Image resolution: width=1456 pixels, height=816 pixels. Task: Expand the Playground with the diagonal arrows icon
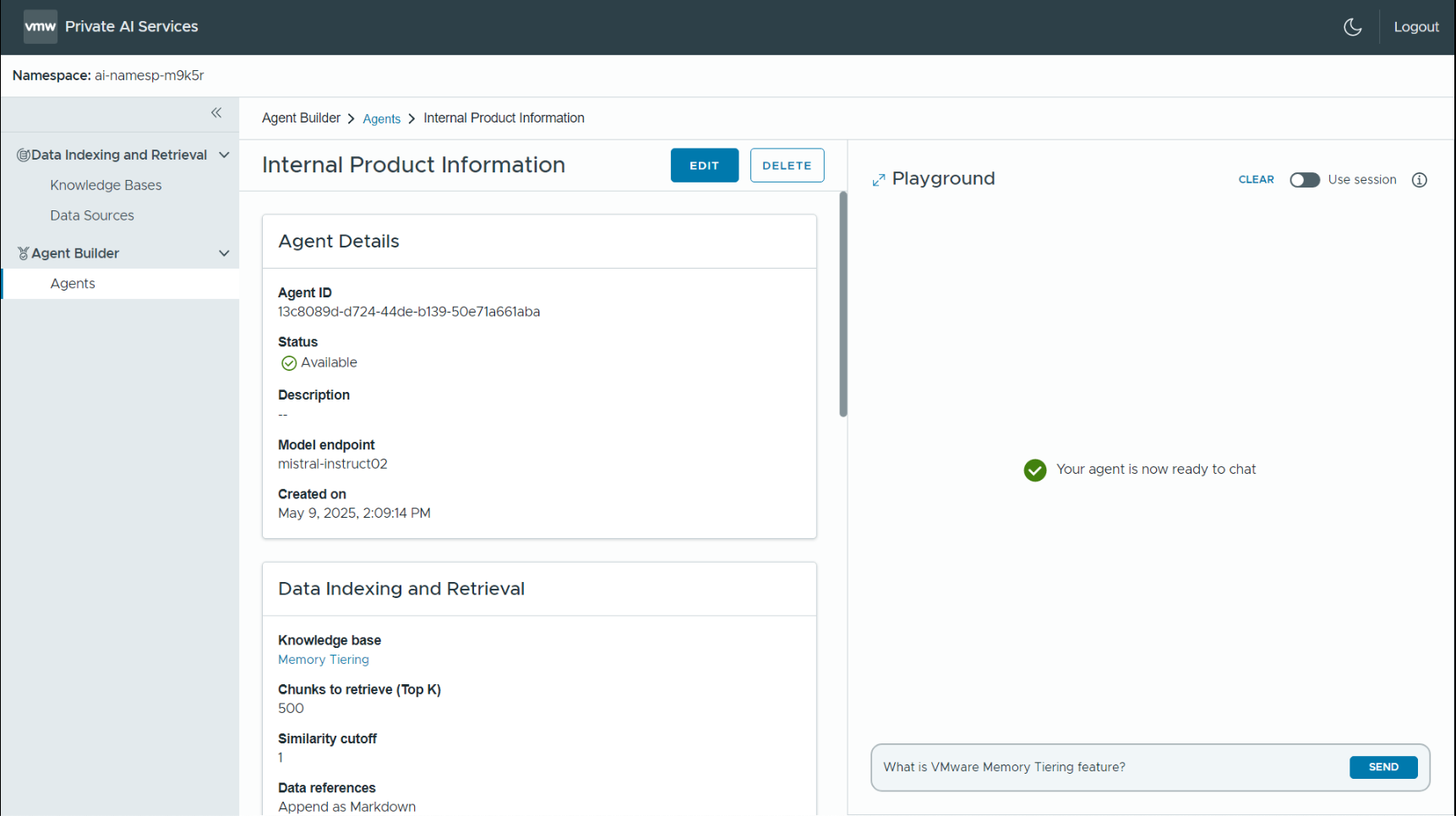[879, 179]
